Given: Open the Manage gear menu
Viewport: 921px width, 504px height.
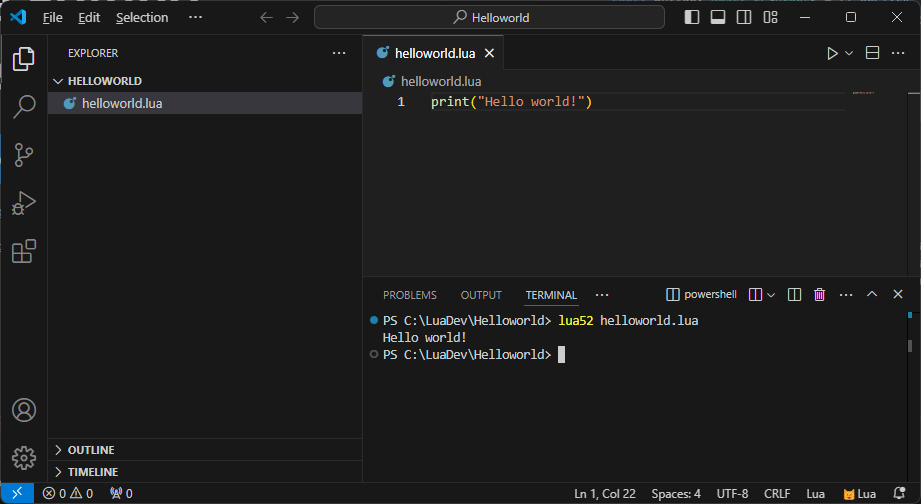Looking at the screenshot, I should pos(23,458).
